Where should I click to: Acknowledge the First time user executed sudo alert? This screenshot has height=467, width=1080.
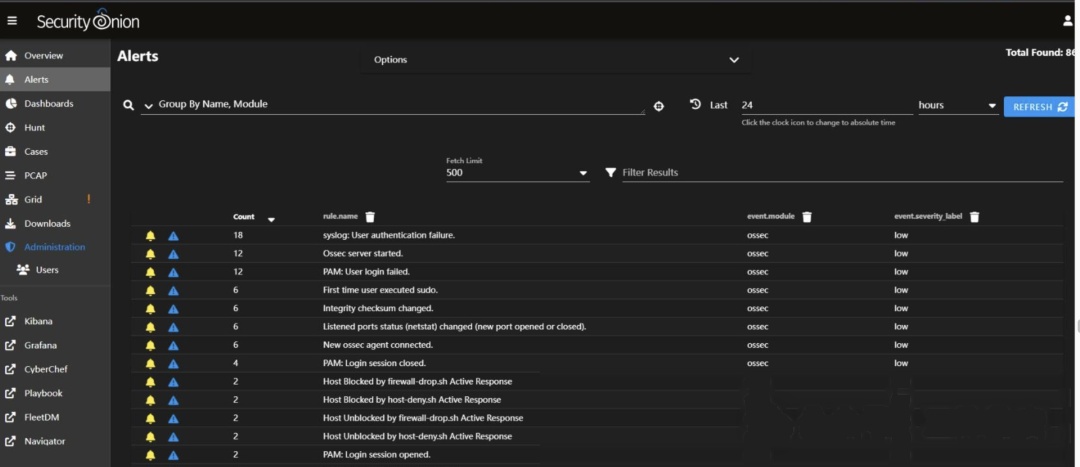tap(150, 291)
